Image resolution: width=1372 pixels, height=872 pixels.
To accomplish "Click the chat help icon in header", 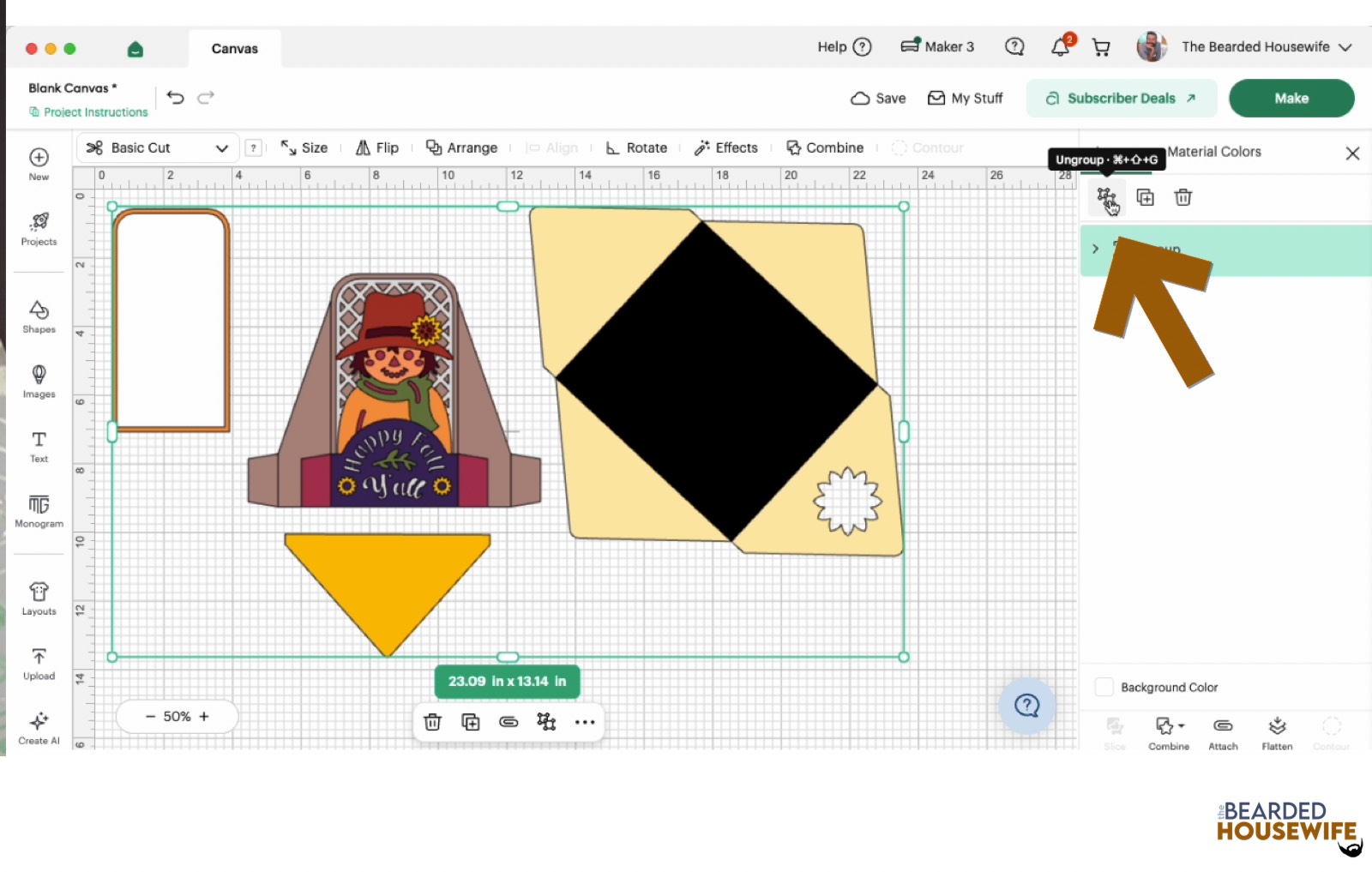I will coord(1014,46).
